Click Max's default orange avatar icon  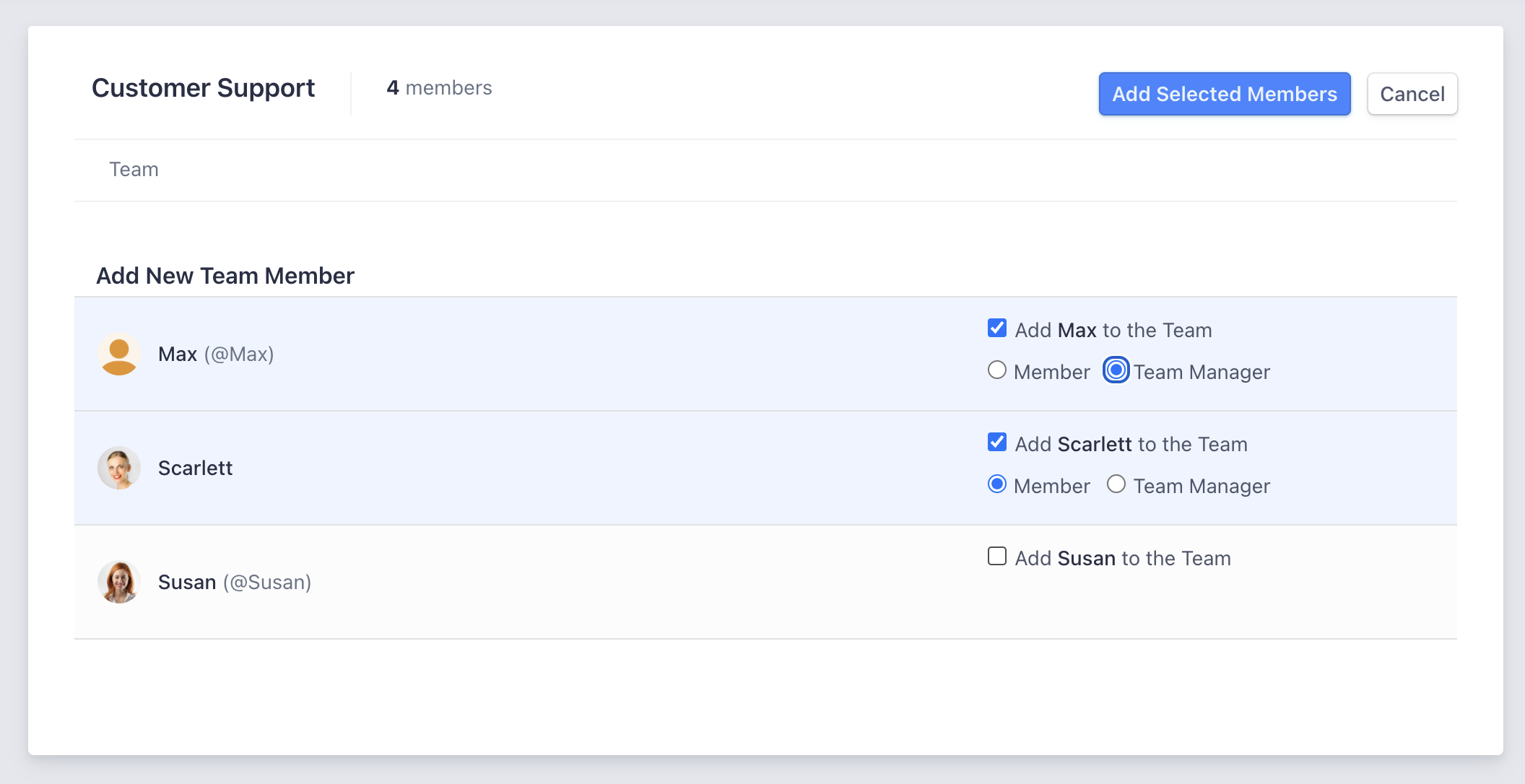click(119, 354)
